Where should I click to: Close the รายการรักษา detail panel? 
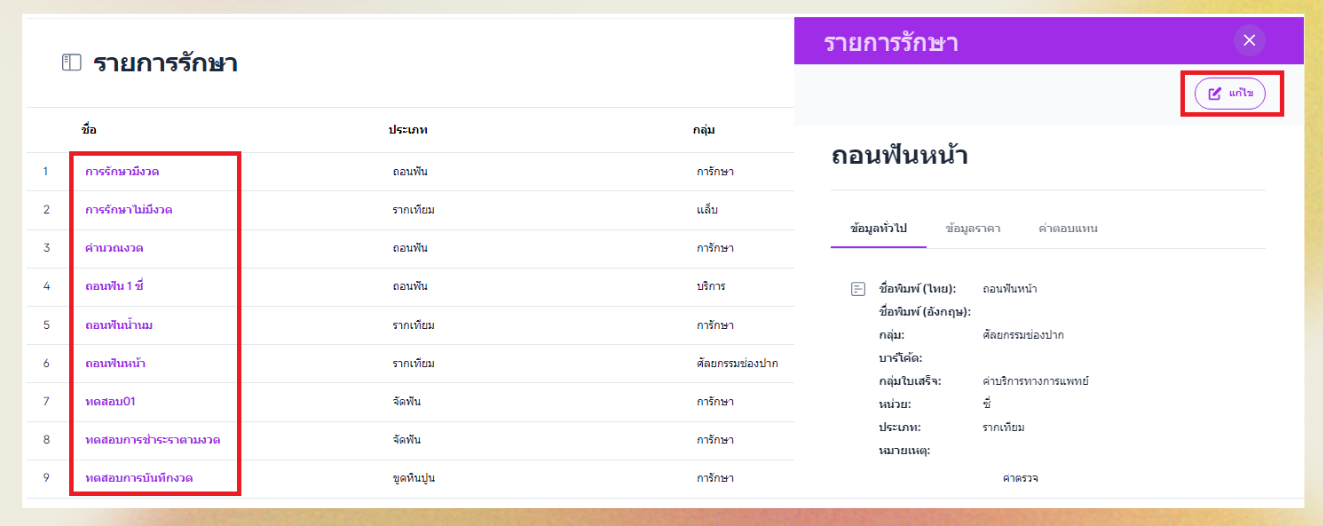click(1249, 40)
